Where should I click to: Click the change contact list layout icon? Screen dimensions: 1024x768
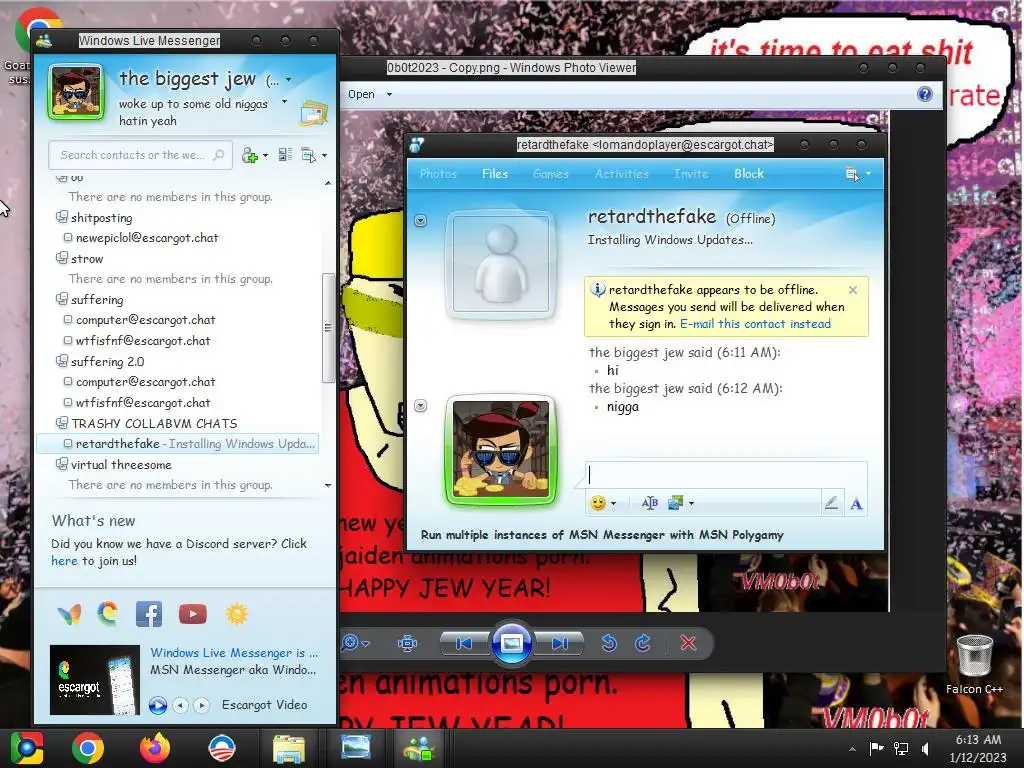pos(285,155)
